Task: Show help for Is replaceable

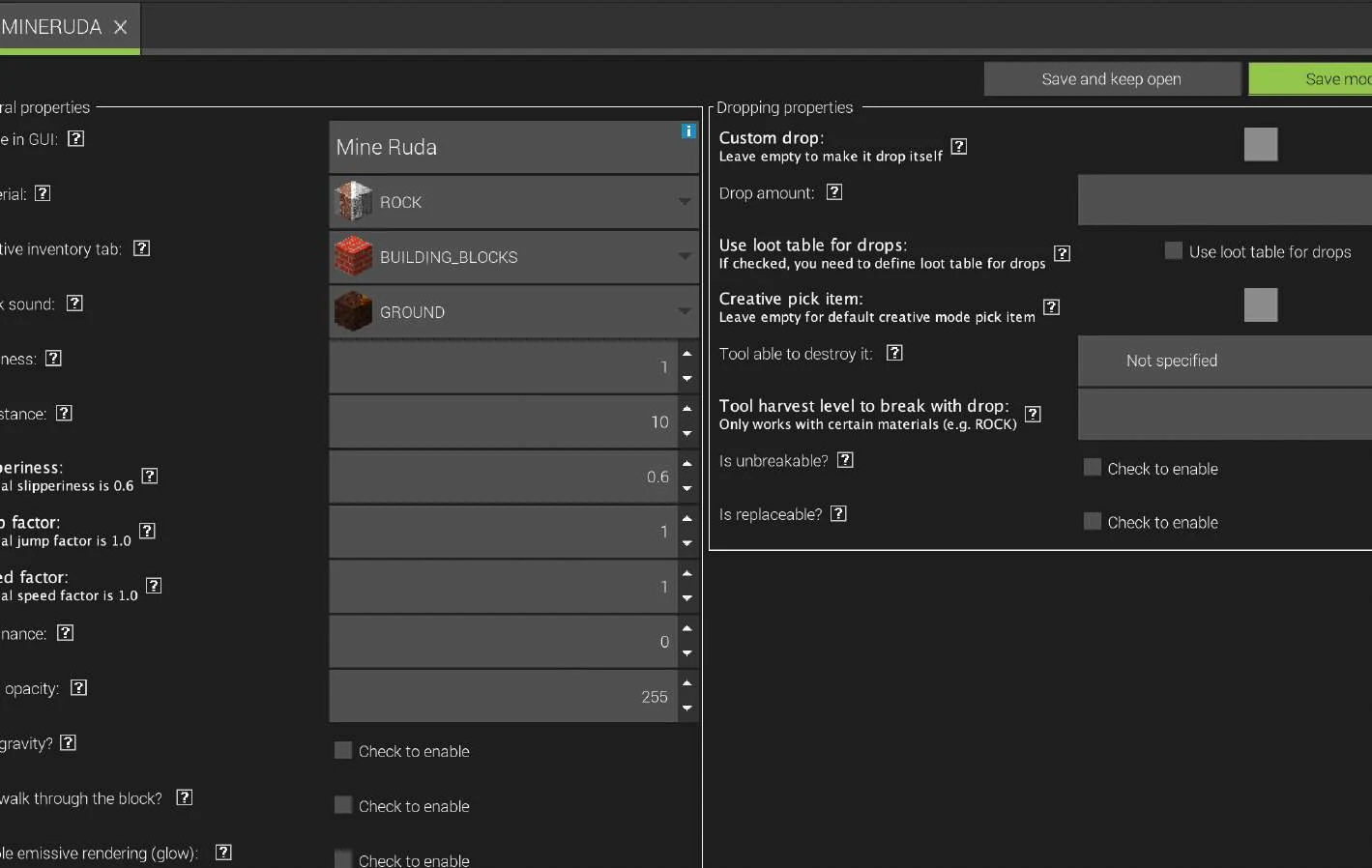Action: click(839, 514)
